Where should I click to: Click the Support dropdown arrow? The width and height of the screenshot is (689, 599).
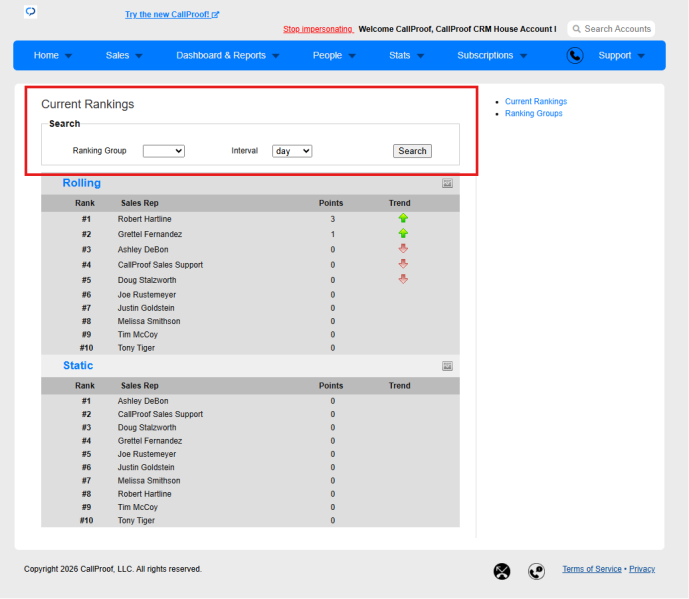pyautogui.click(x=641, y=56)
